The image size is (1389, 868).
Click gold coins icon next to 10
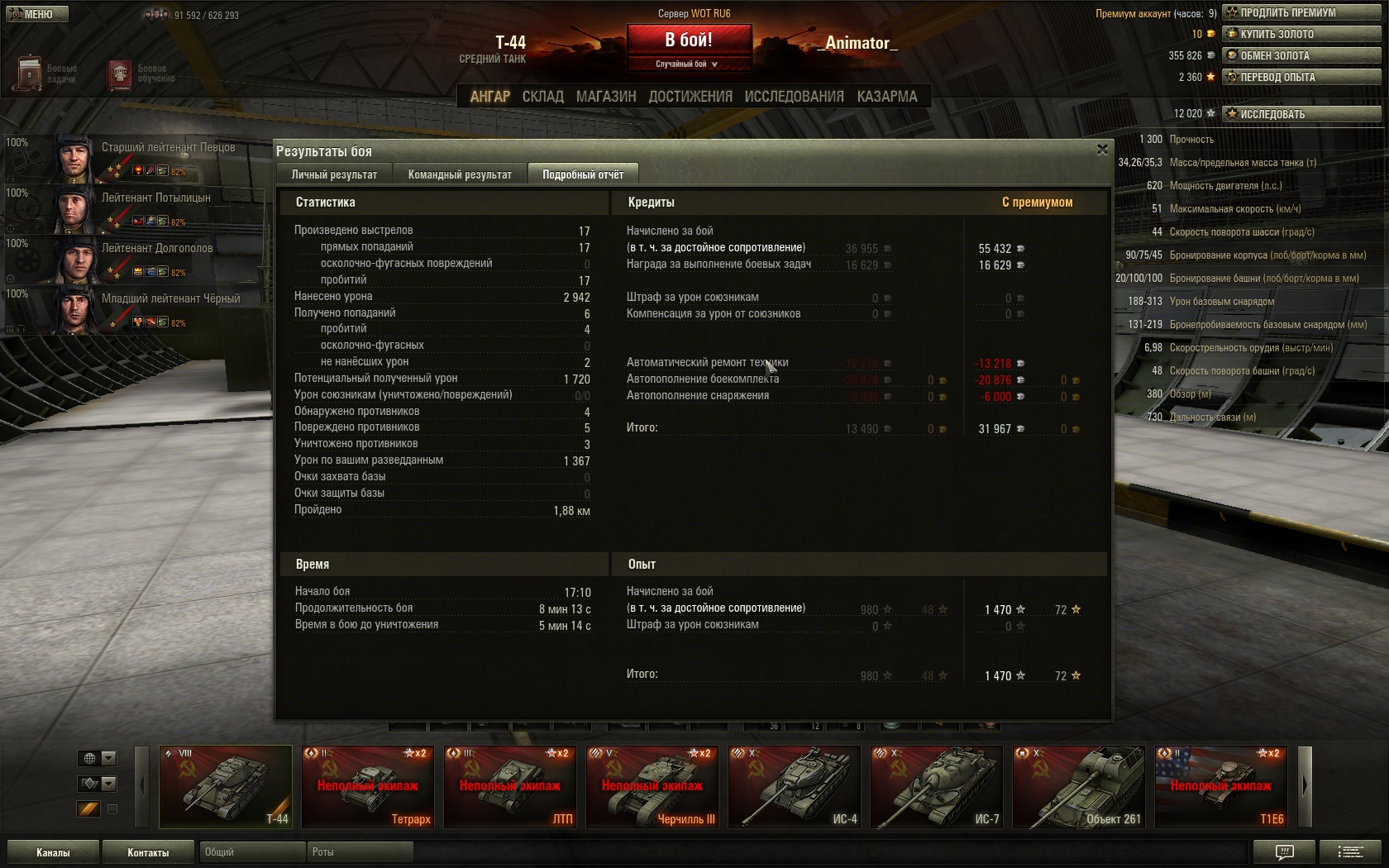tap(1211, 34)
